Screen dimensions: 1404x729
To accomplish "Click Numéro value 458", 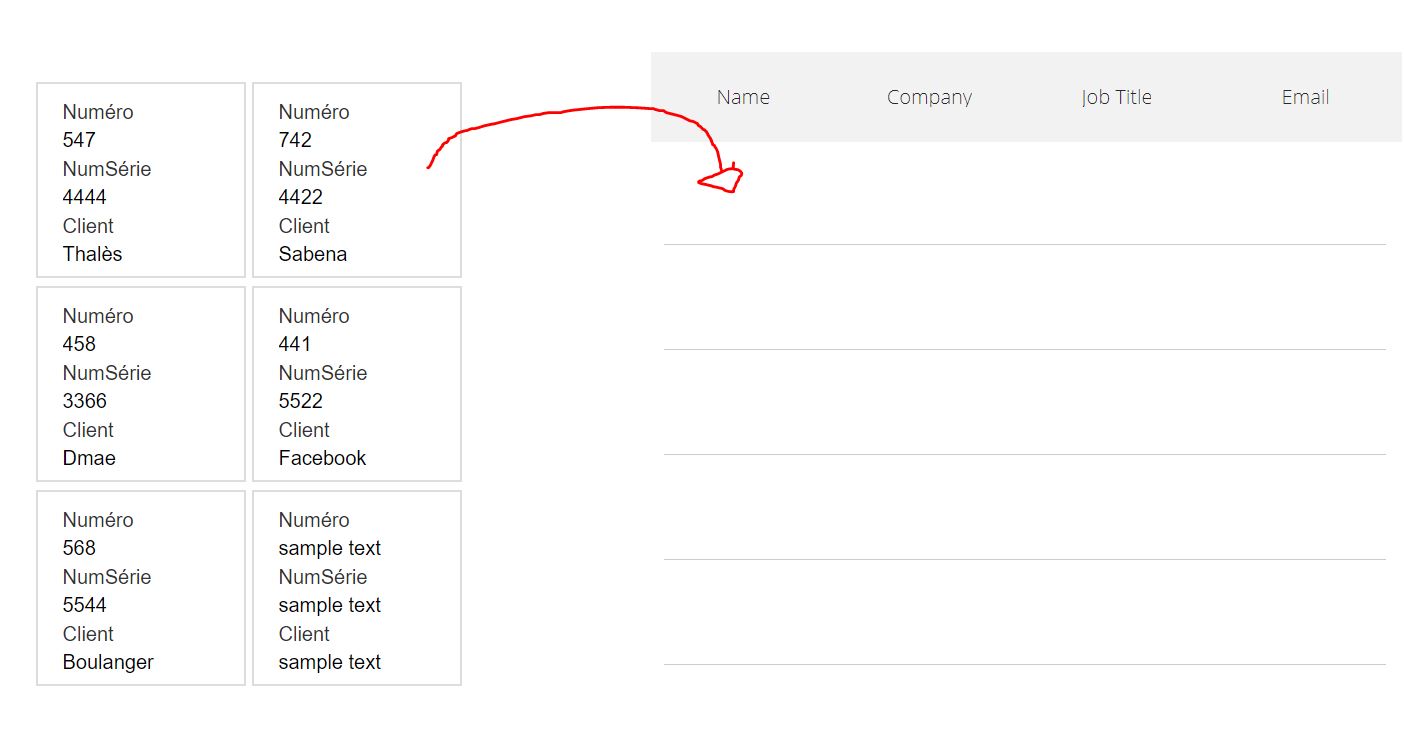I will click(79, 344).
